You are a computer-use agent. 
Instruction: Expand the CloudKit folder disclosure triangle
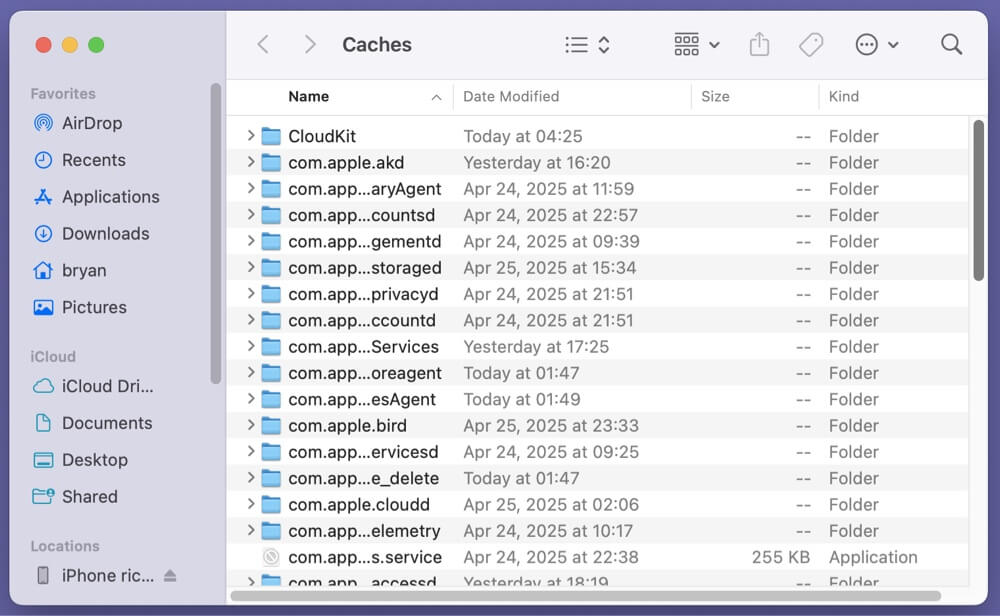point(249,135)
